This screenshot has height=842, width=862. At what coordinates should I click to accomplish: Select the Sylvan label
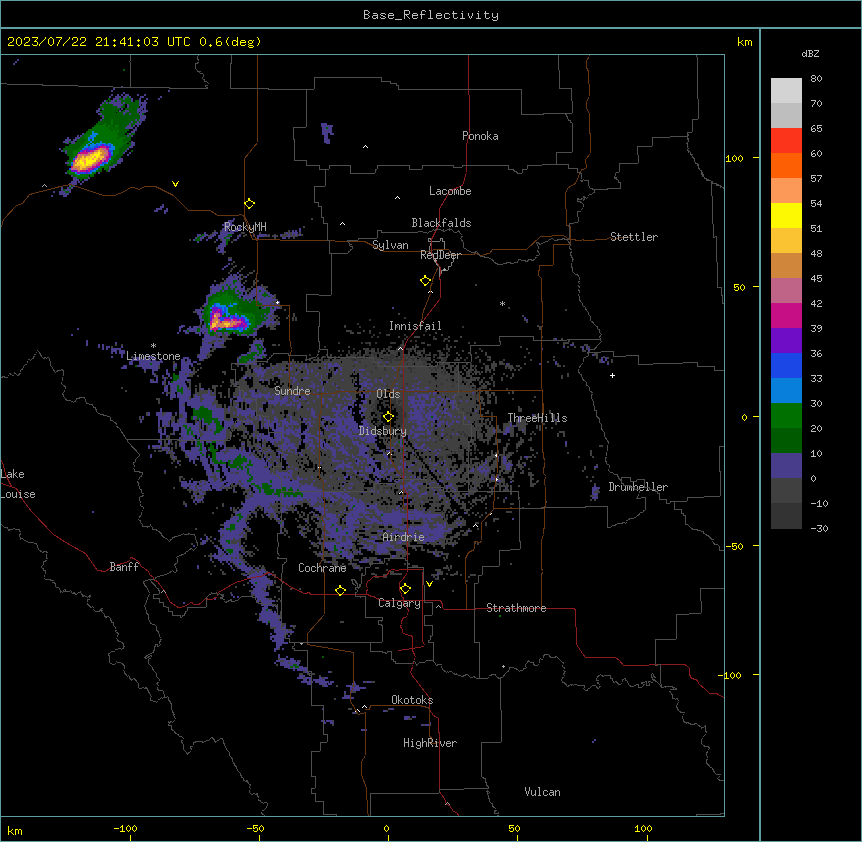[x=390, y=245]
